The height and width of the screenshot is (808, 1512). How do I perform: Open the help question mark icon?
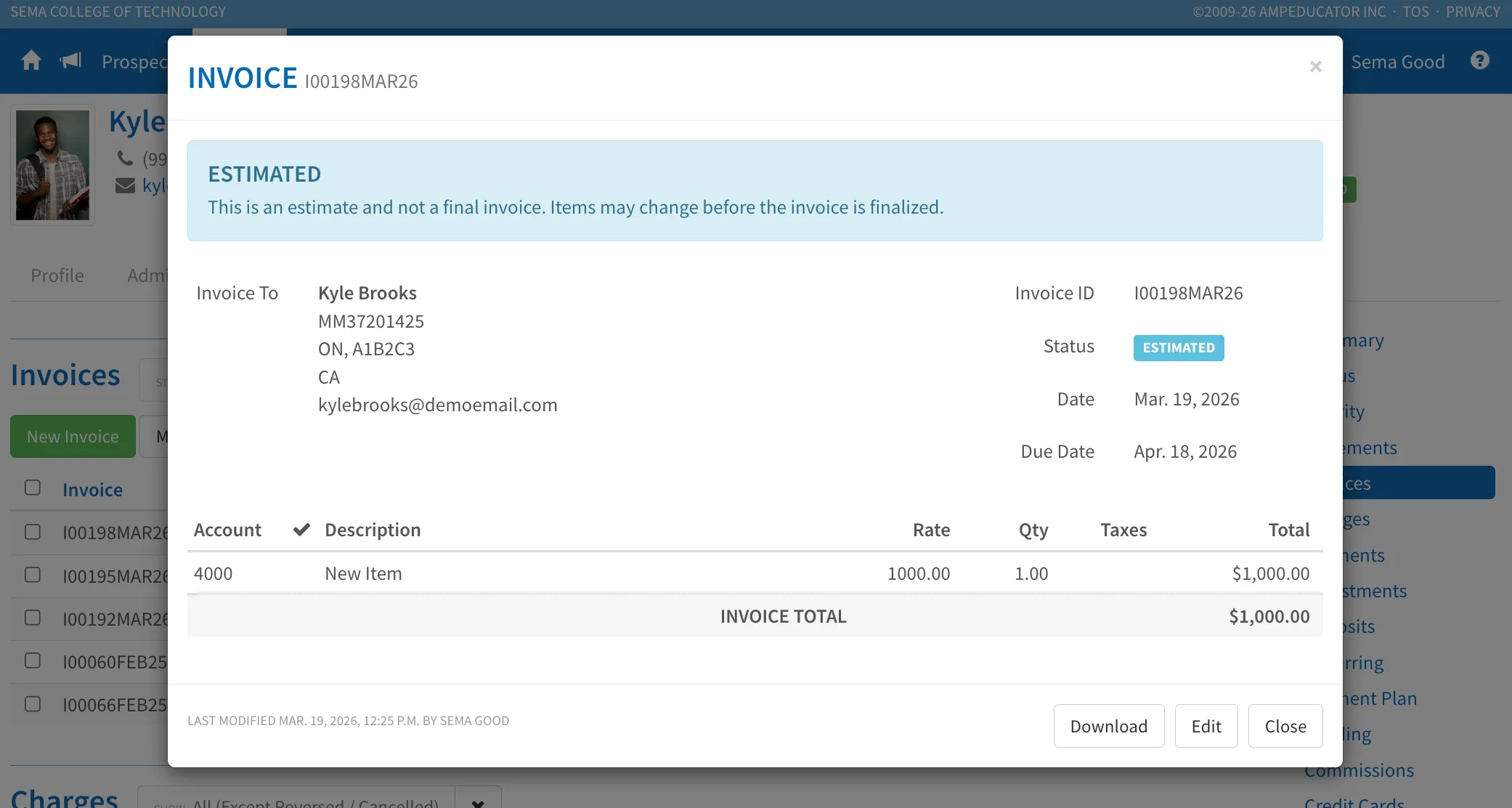(x=1480, y=60)
